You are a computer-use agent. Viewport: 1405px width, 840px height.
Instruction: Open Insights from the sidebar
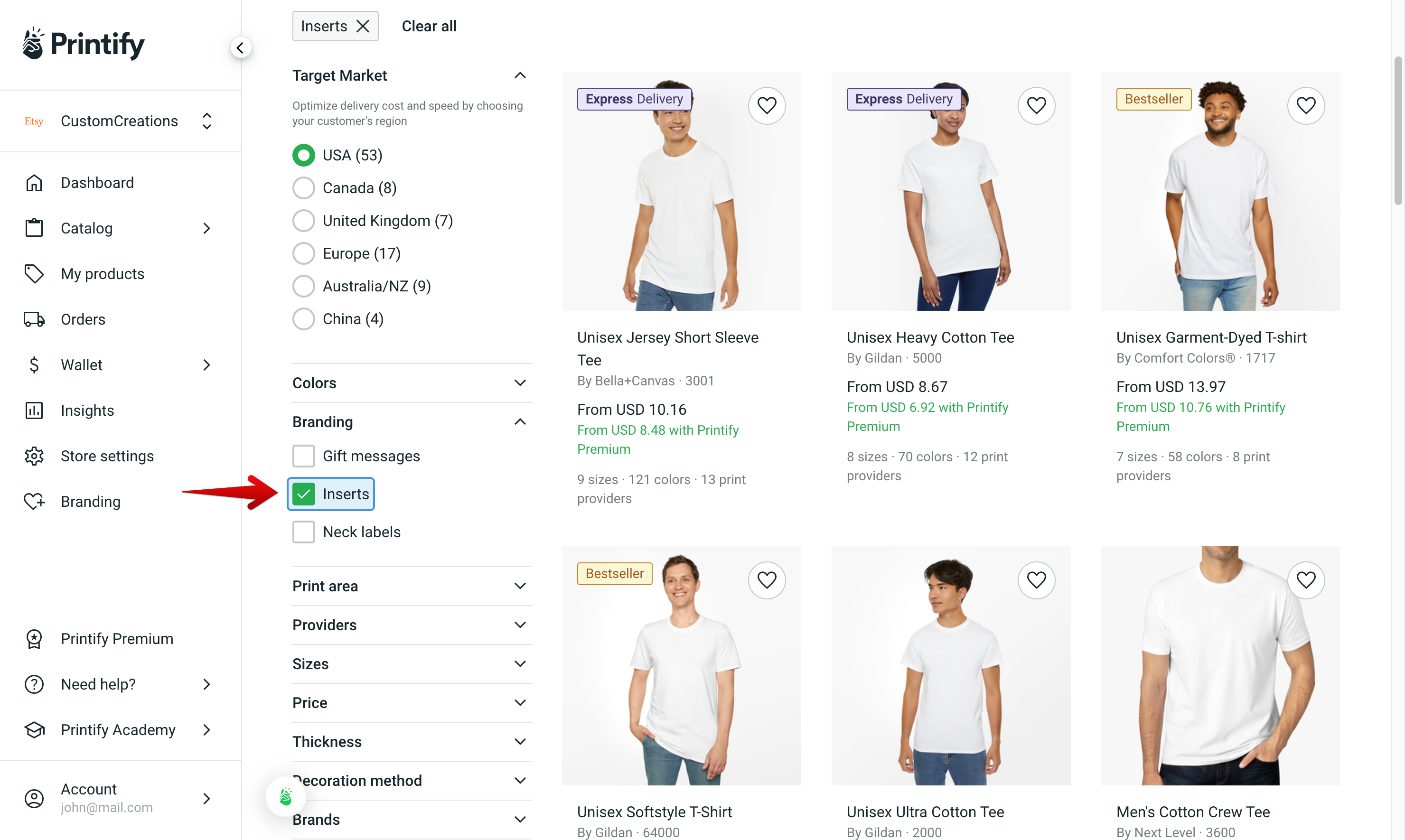(88, 411)
